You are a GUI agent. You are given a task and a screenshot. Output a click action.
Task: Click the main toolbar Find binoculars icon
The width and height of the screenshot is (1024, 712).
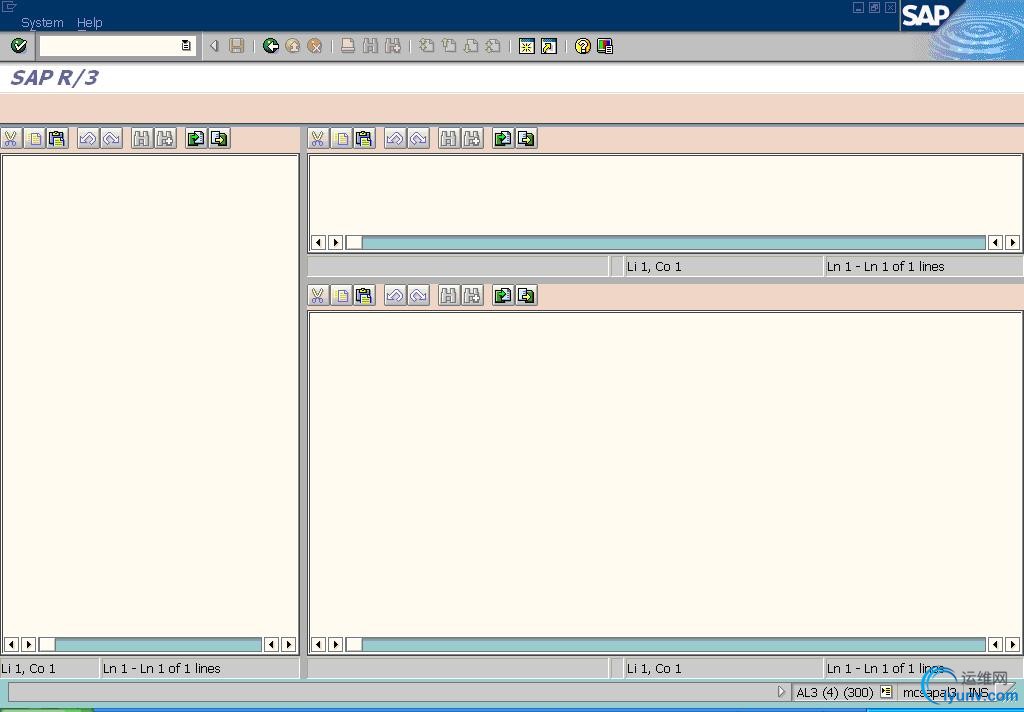(370, 46)
